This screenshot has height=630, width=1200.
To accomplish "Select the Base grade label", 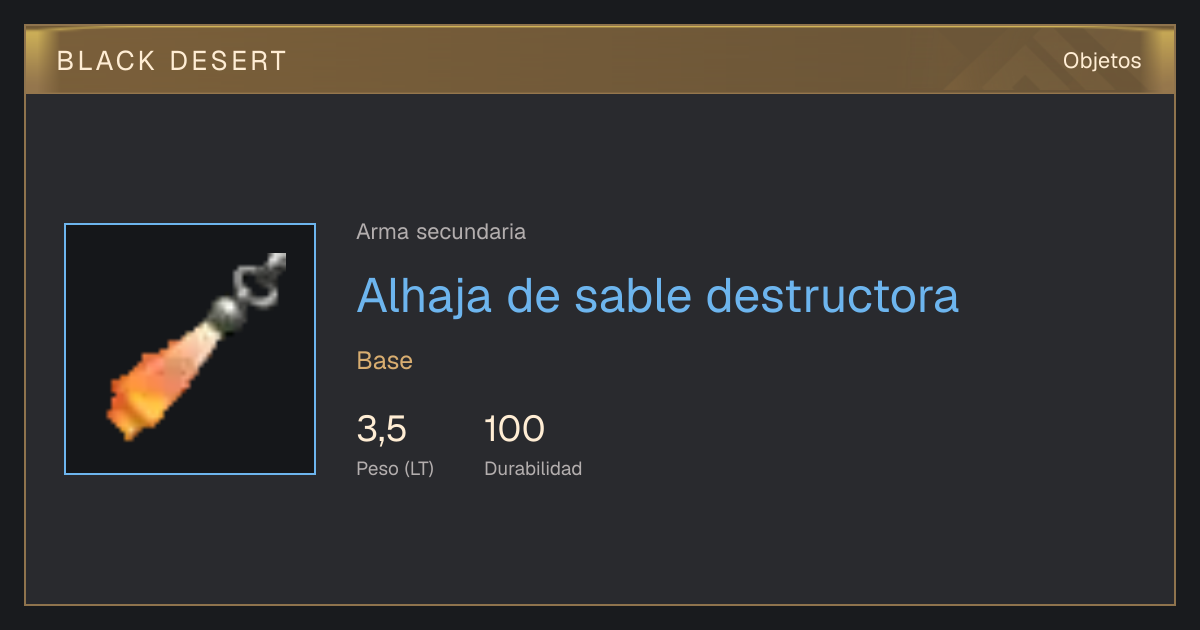I will tap(385, 361).
